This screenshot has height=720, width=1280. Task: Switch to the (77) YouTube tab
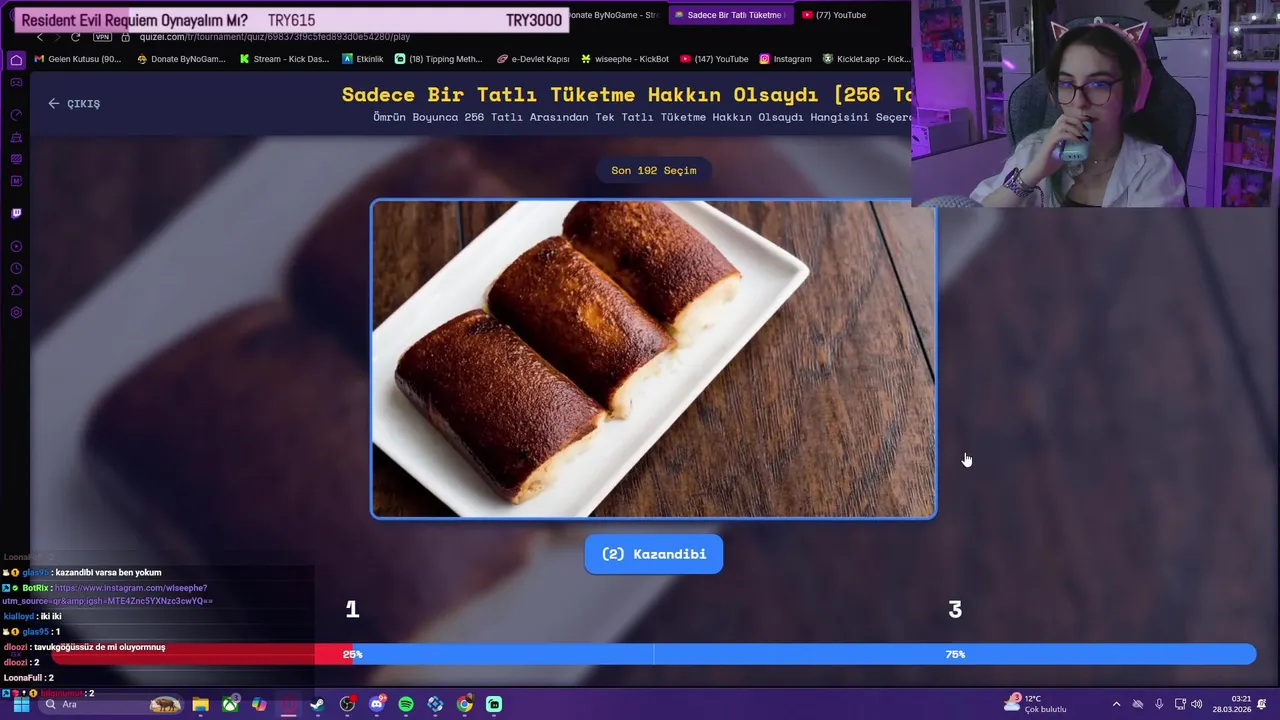[834, 15]
